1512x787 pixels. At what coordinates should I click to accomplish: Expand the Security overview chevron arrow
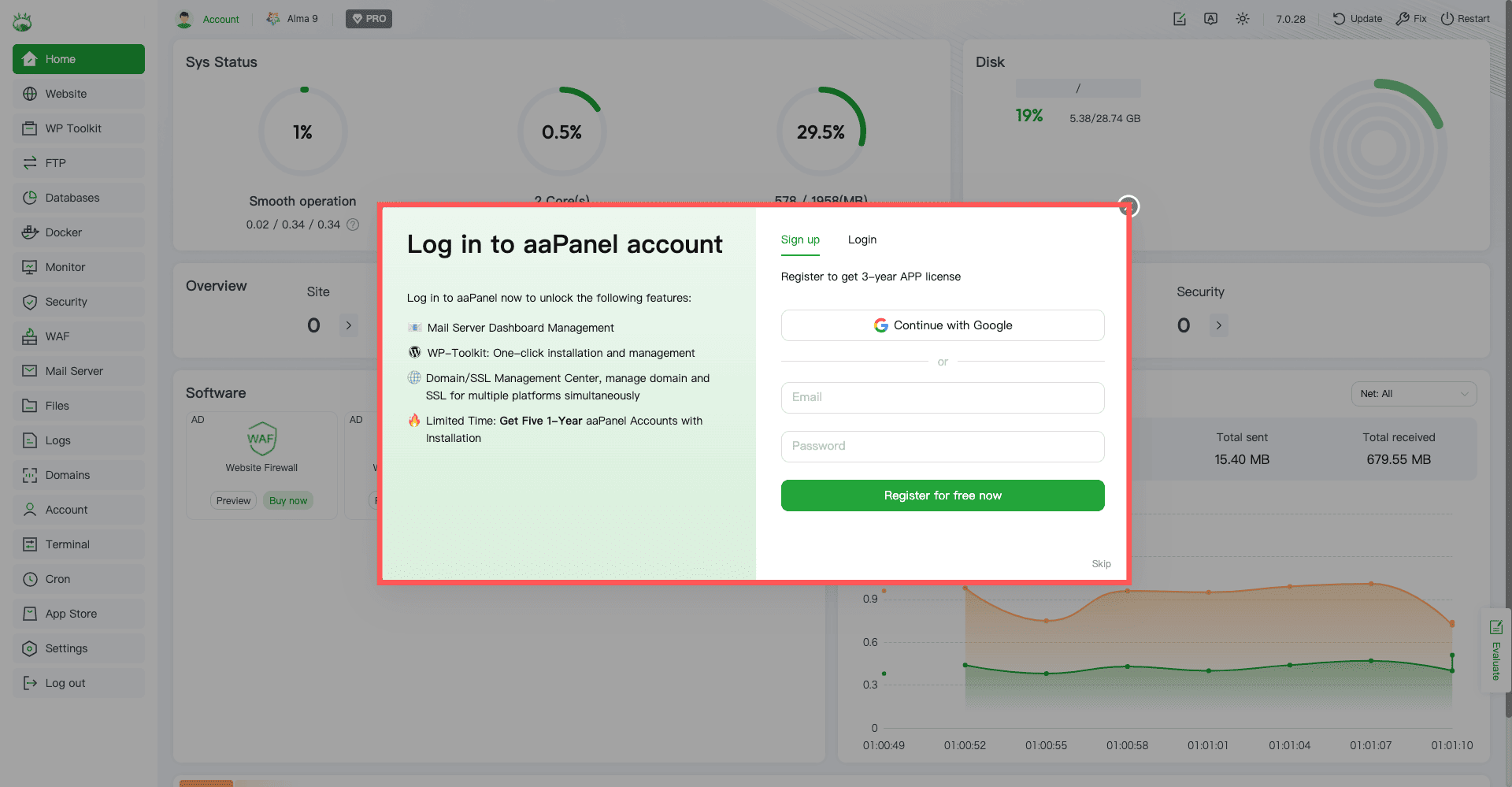pos(1218,325)
